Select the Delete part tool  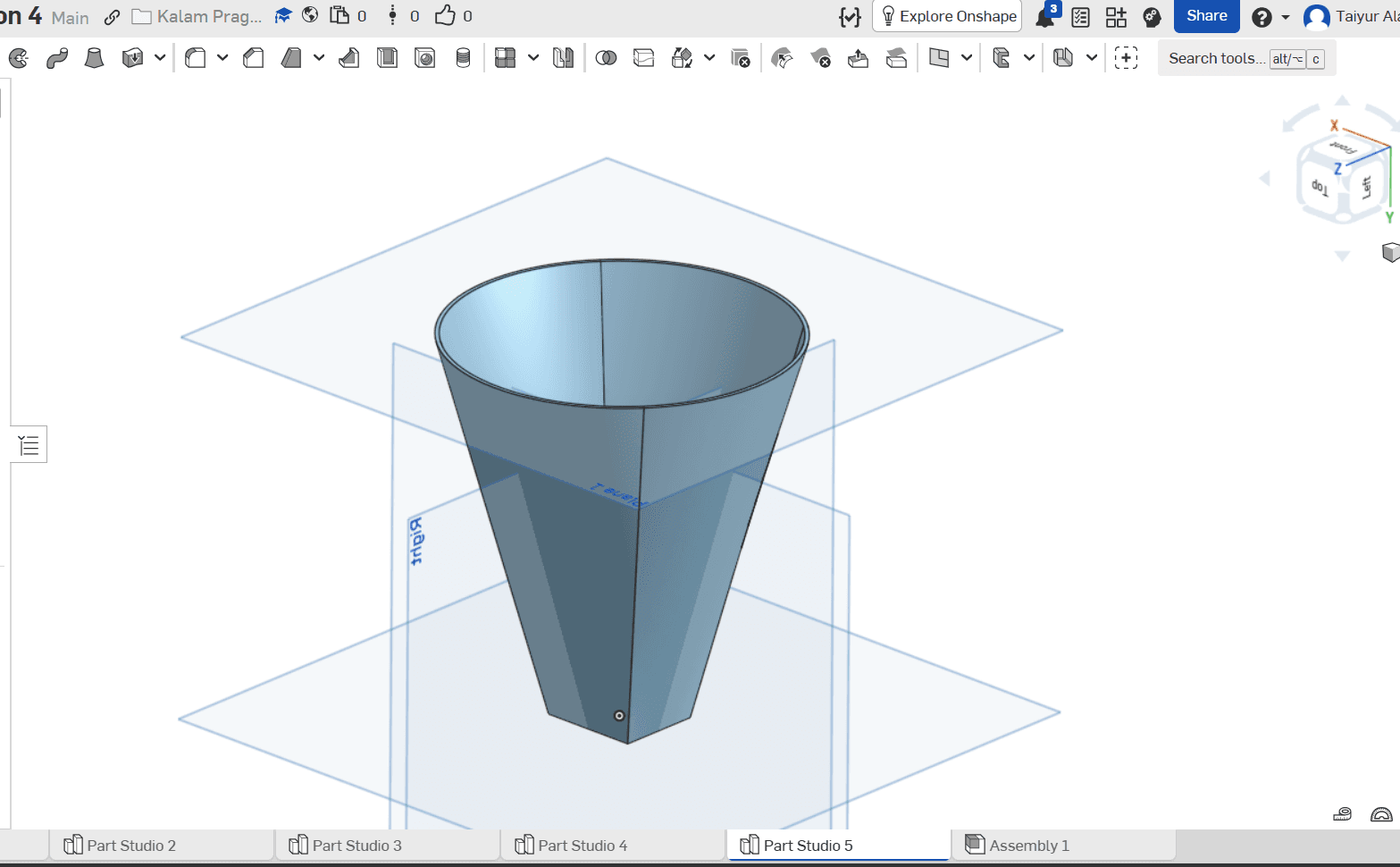click(740, 58)
